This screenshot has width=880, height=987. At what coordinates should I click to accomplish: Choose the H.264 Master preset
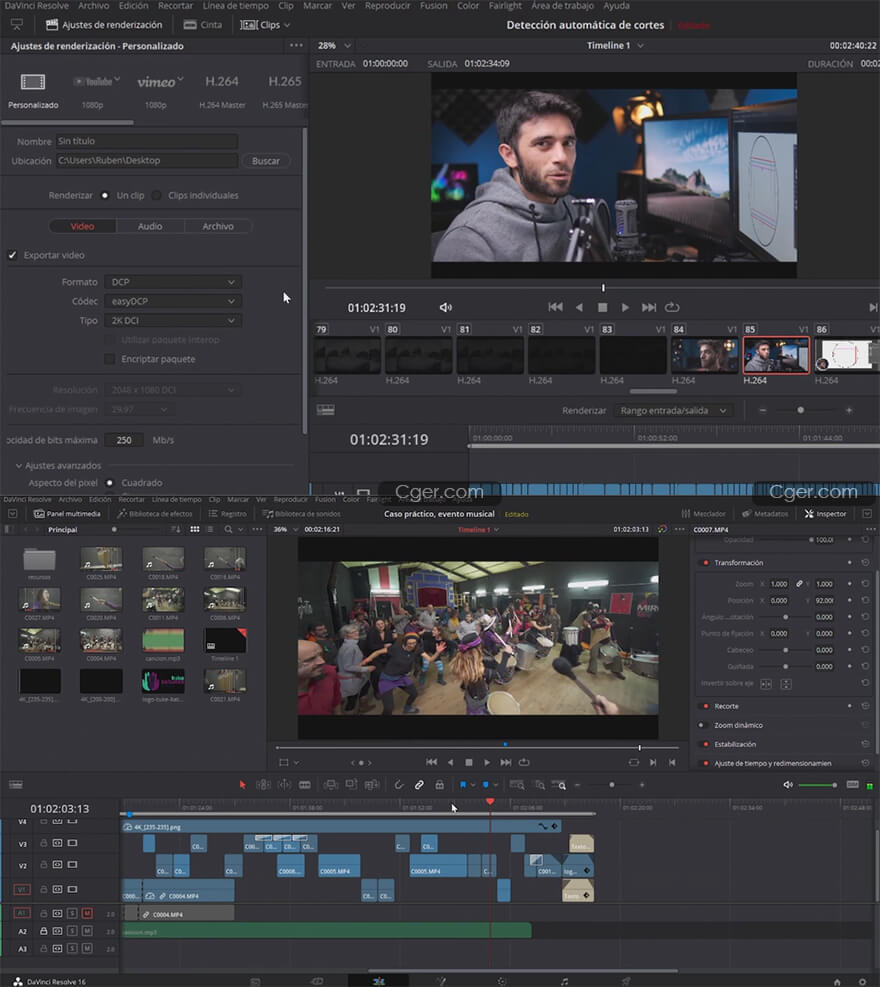tap(222, 91)
